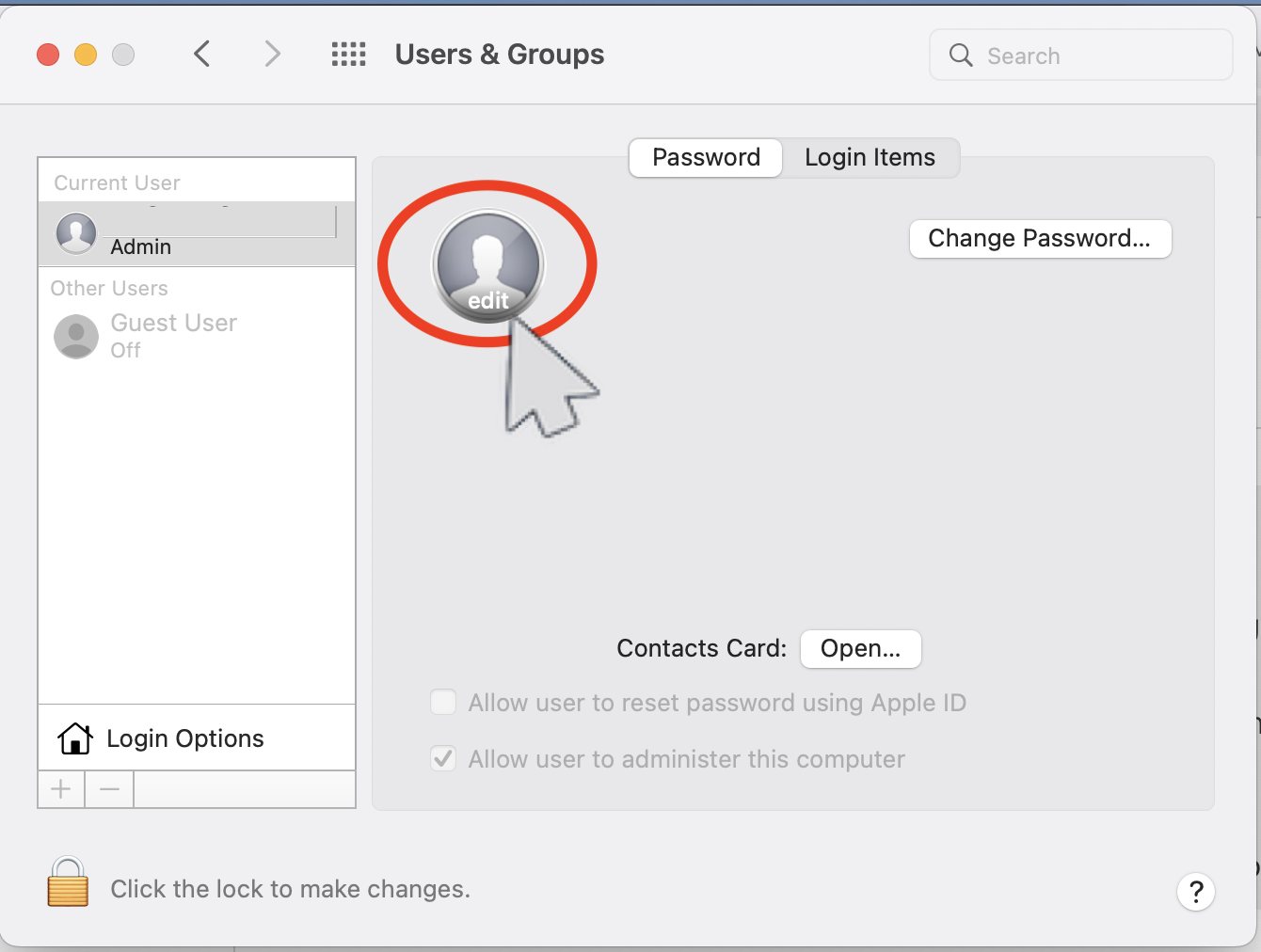Toggle Allow user to reset password checkbox
The image size is (1261, 952).
pyautogui.click(x=443, y=703)
